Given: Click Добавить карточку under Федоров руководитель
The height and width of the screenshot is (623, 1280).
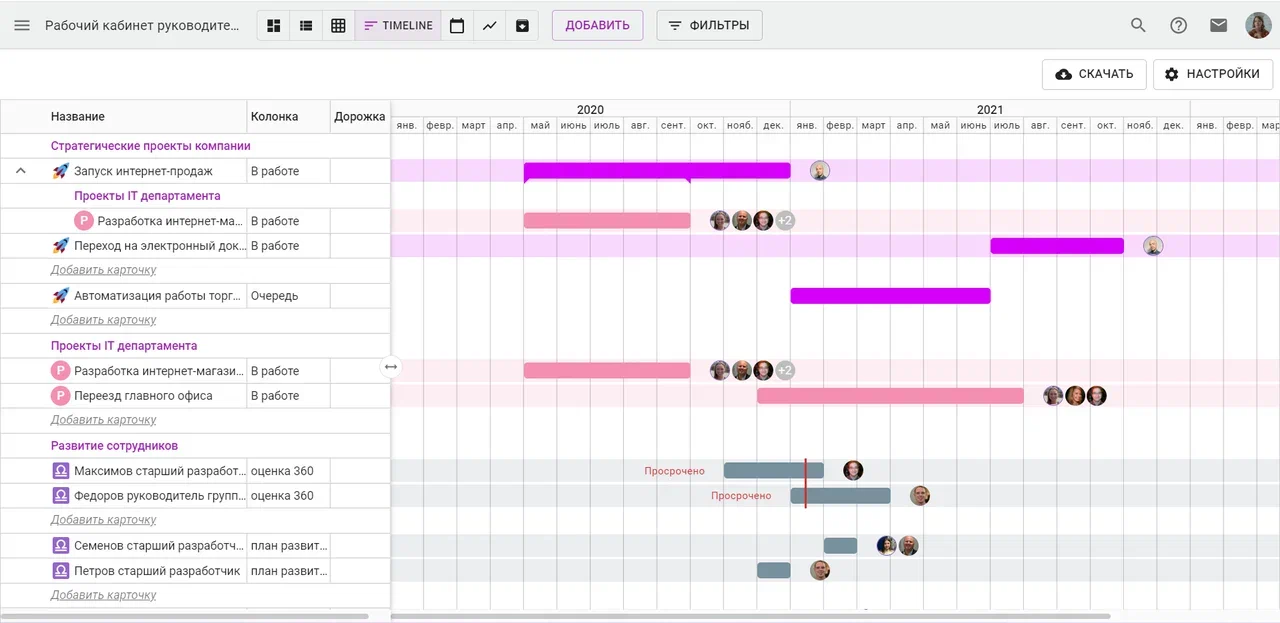Looking at the screenshot, I should (104, 520).
